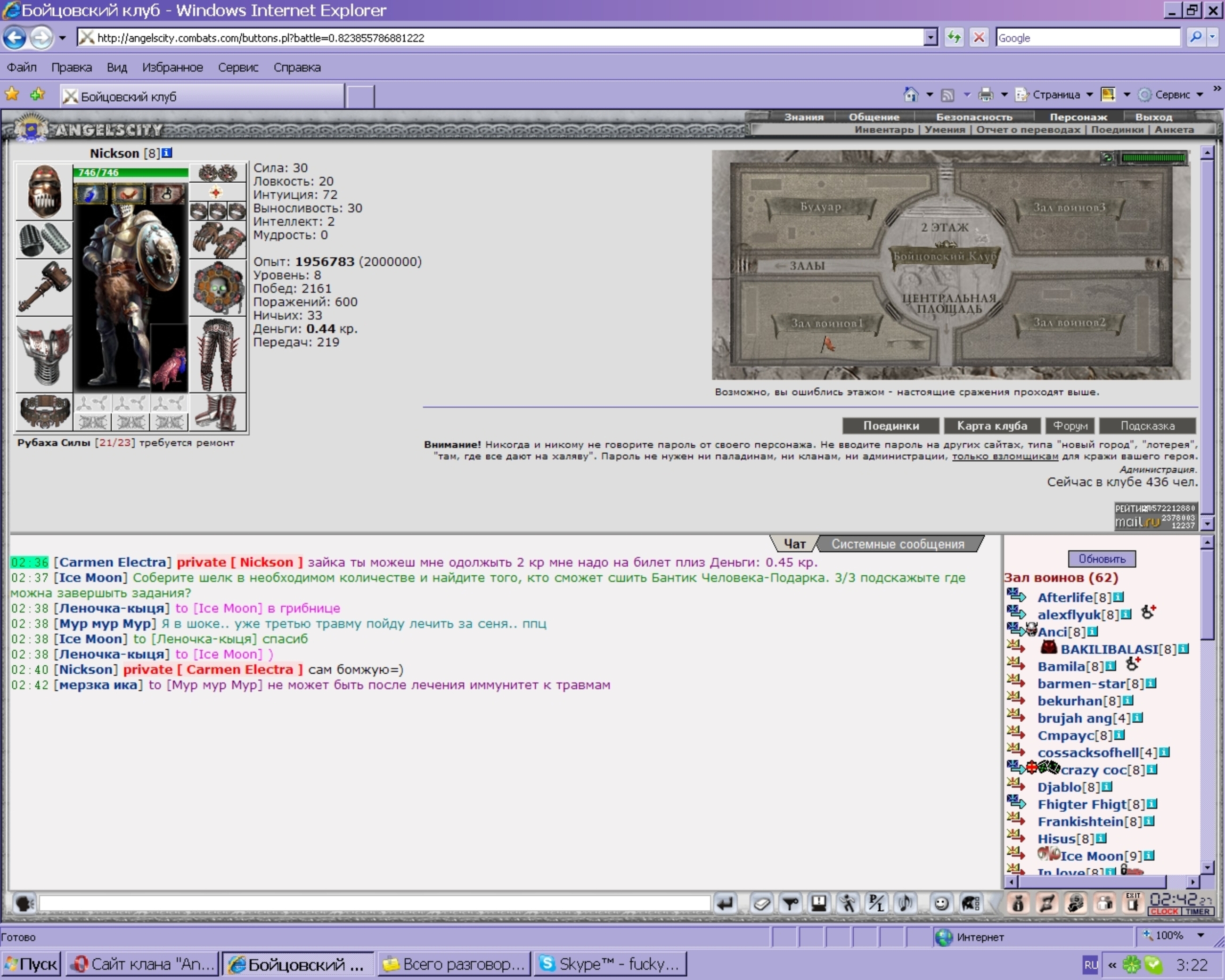Viewport: 1225px width, 980px height.
Task: Click the только взломщикам link
Action: [x=1004, y=456]
